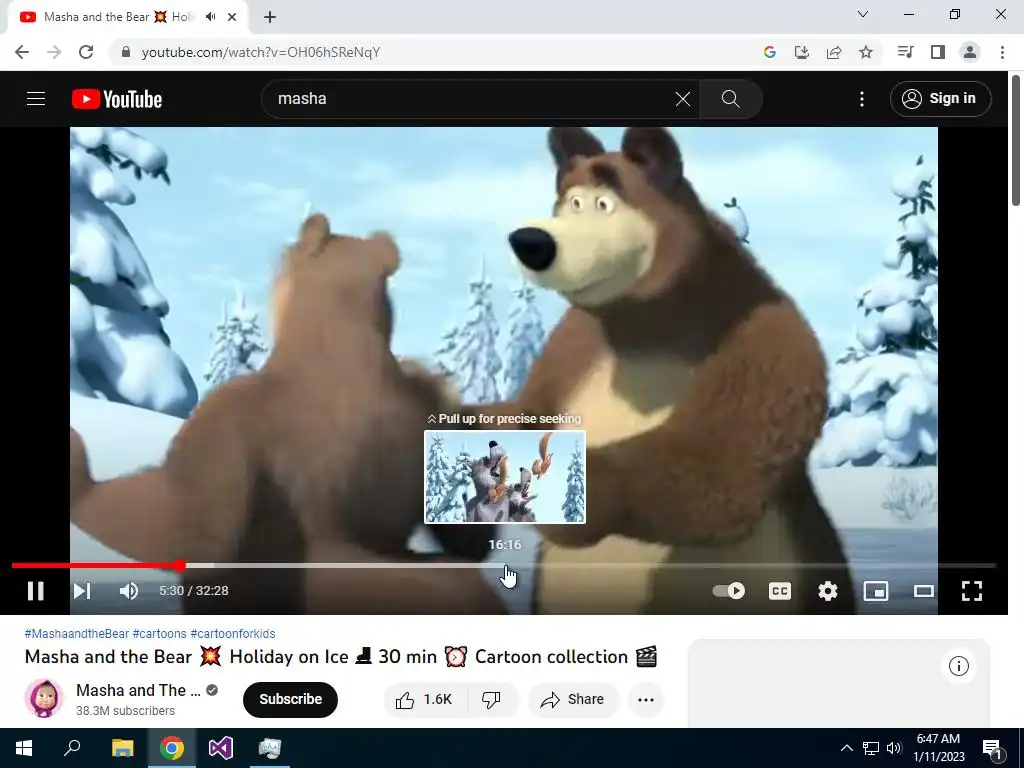Dislike this video
The height and width of the screenshot is (768, 1024).
click(491, 699)
